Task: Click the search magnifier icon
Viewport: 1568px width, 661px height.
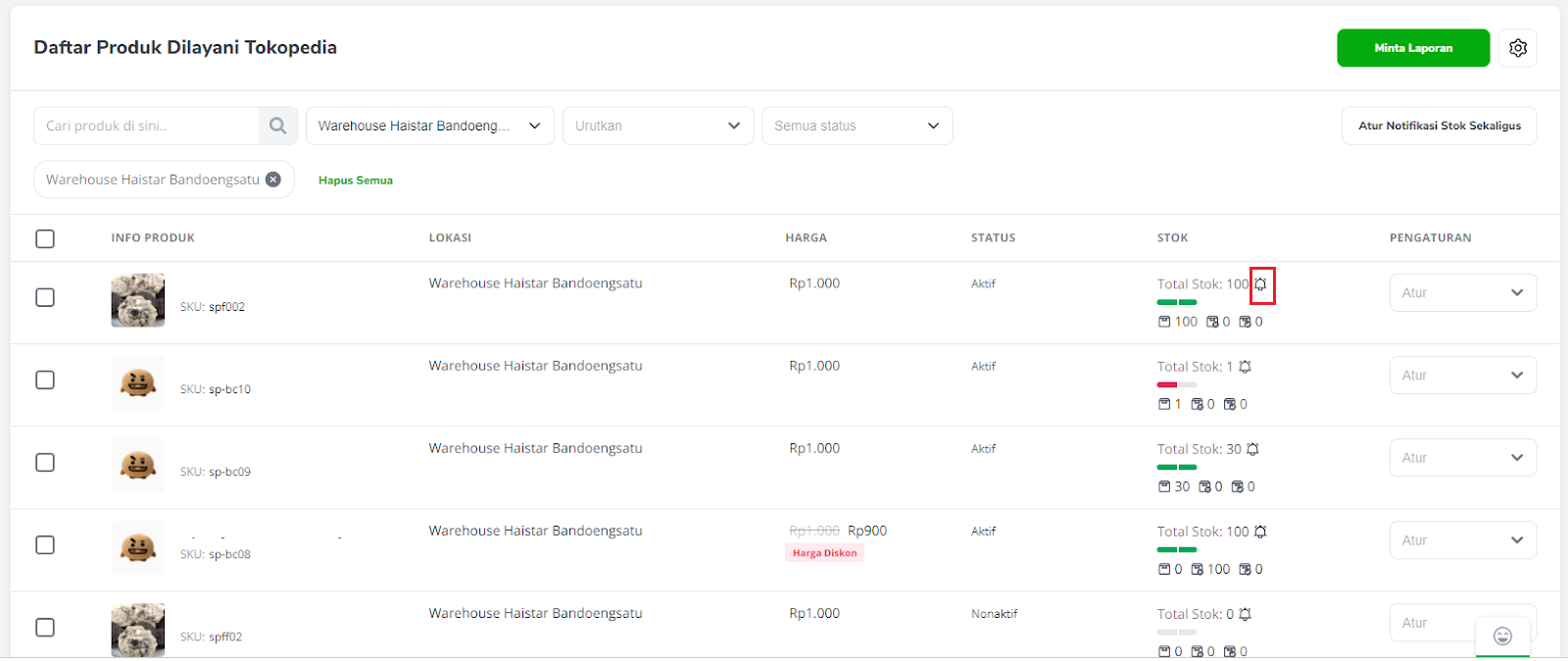Action: (278, 126)
